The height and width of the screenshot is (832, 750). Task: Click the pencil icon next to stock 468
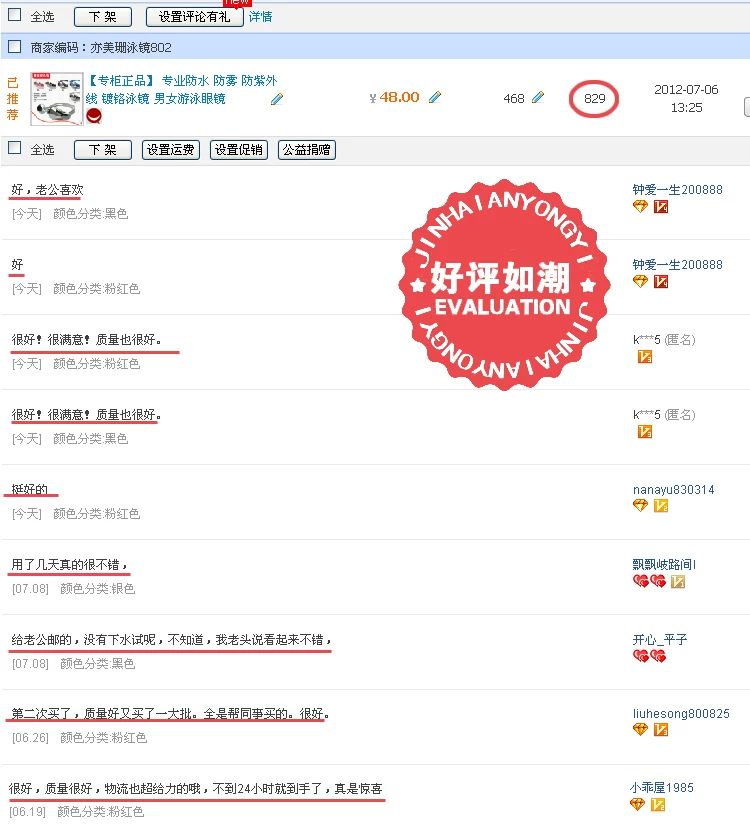[538, 97]
